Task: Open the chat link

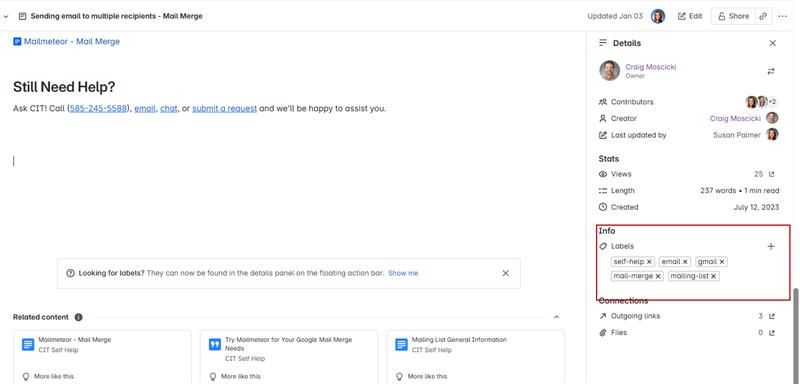Action: (x=168, y=109)
